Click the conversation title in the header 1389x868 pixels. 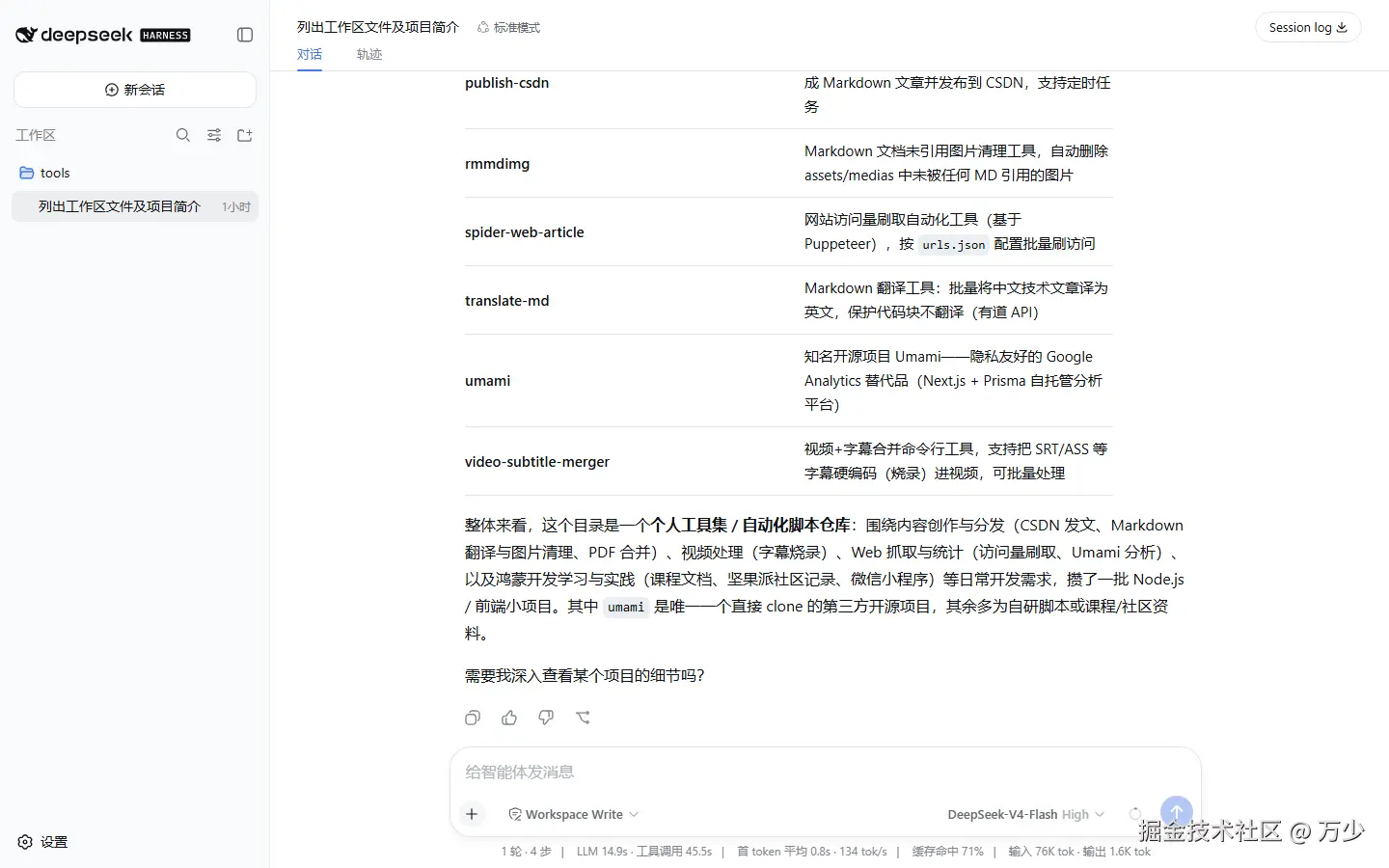(378, 27)
